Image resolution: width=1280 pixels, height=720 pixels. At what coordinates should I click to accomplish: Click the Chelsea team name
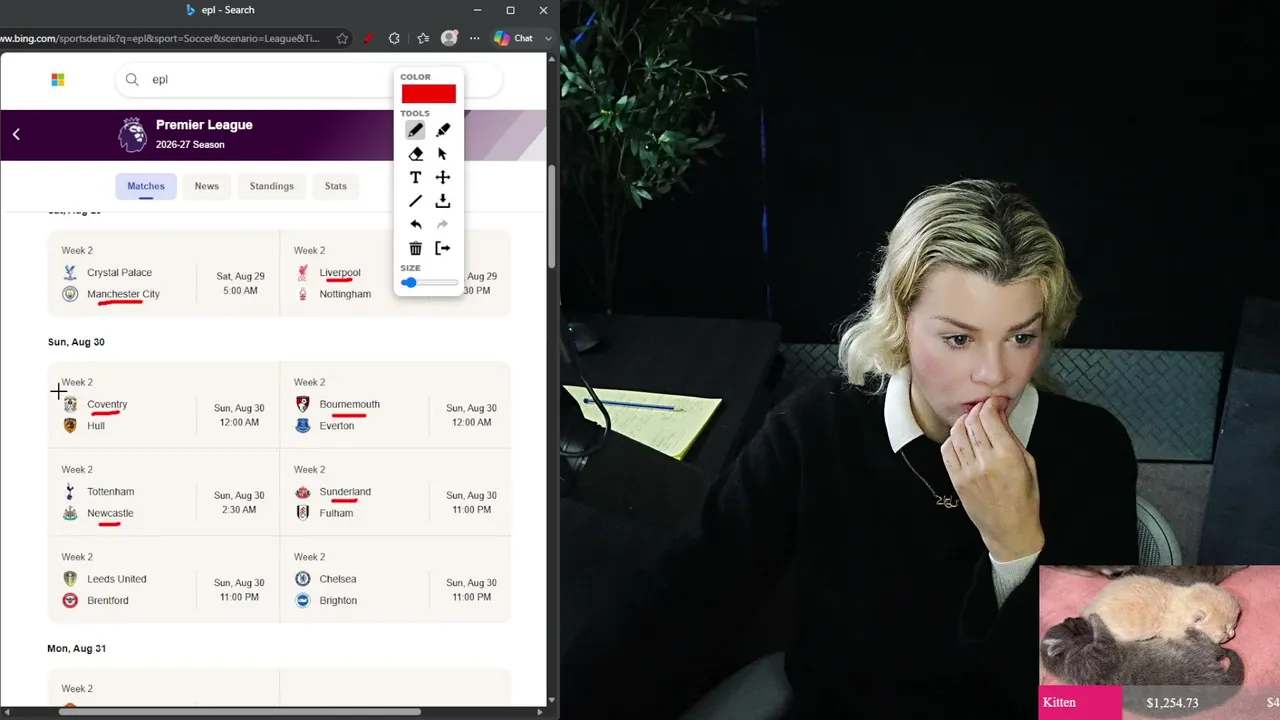point(338,579)
